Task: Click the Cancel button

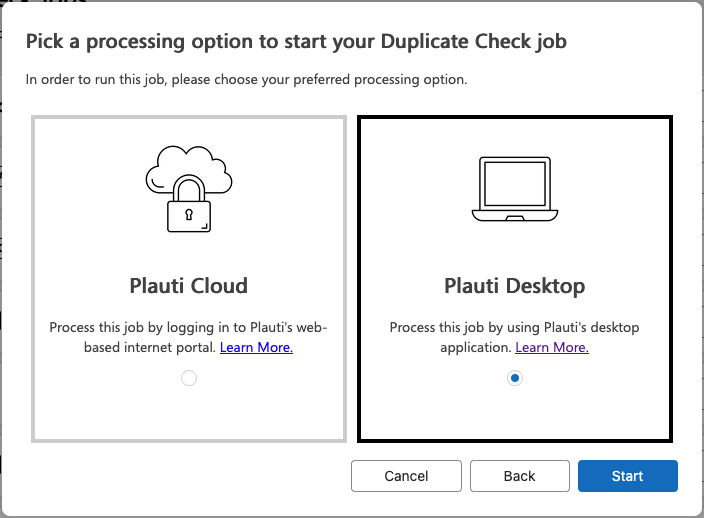Action: (x=406, y=476)
